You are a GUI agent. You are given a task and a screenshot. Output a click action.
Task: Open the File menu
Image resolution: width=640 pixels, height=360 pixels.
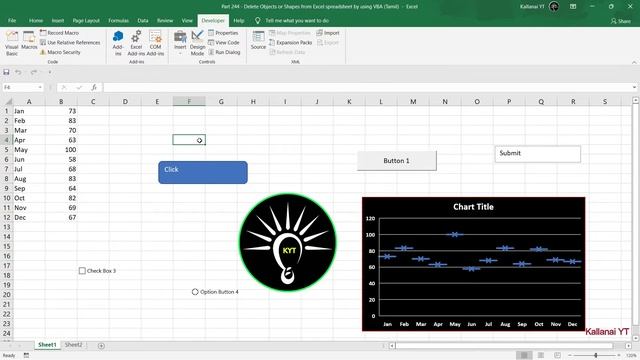click(x=12, y=20)
